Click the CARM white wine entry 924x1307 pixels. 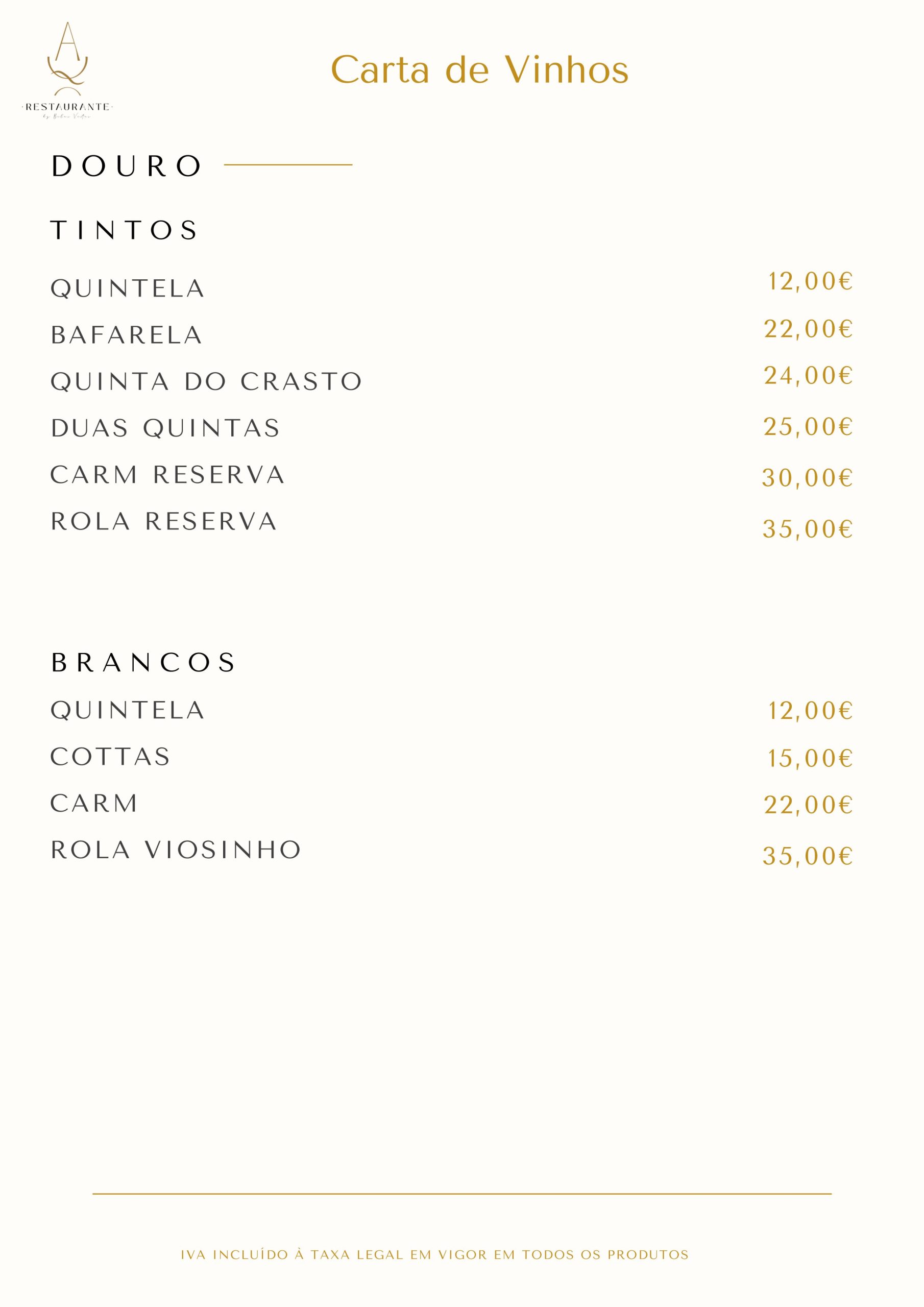94,803
